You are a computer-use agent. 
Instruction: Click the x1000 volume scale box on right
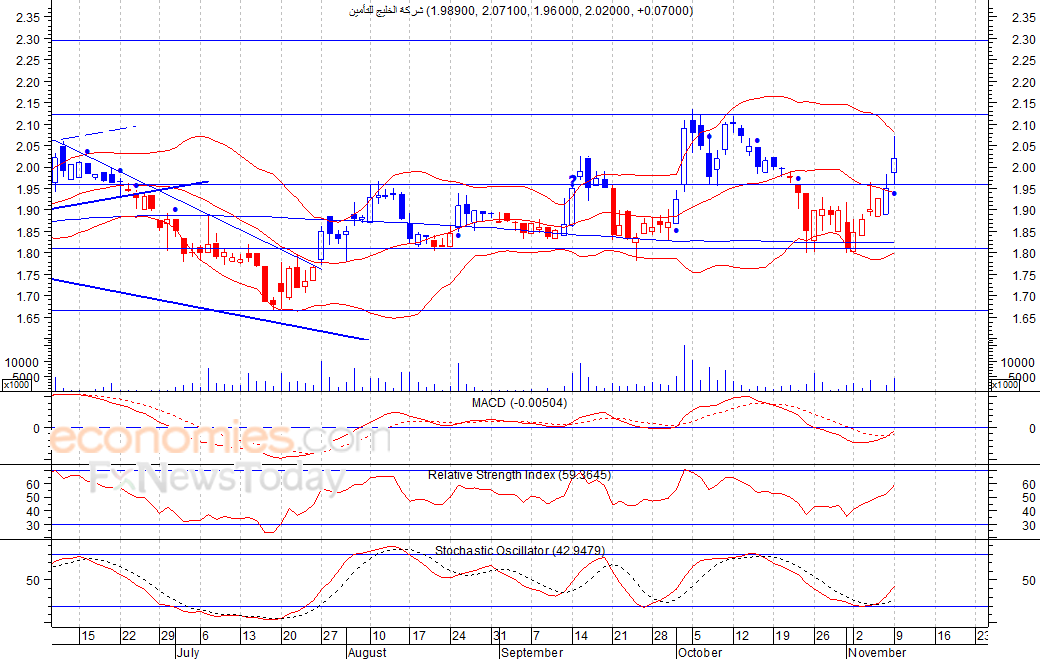[1004, 385]
